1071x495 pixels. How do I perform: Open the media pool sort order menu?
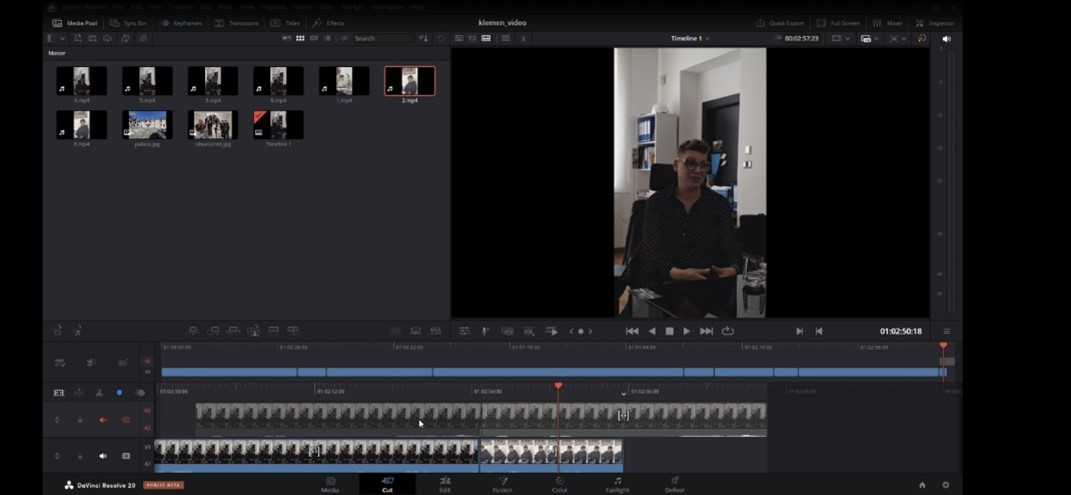[423, 38]
